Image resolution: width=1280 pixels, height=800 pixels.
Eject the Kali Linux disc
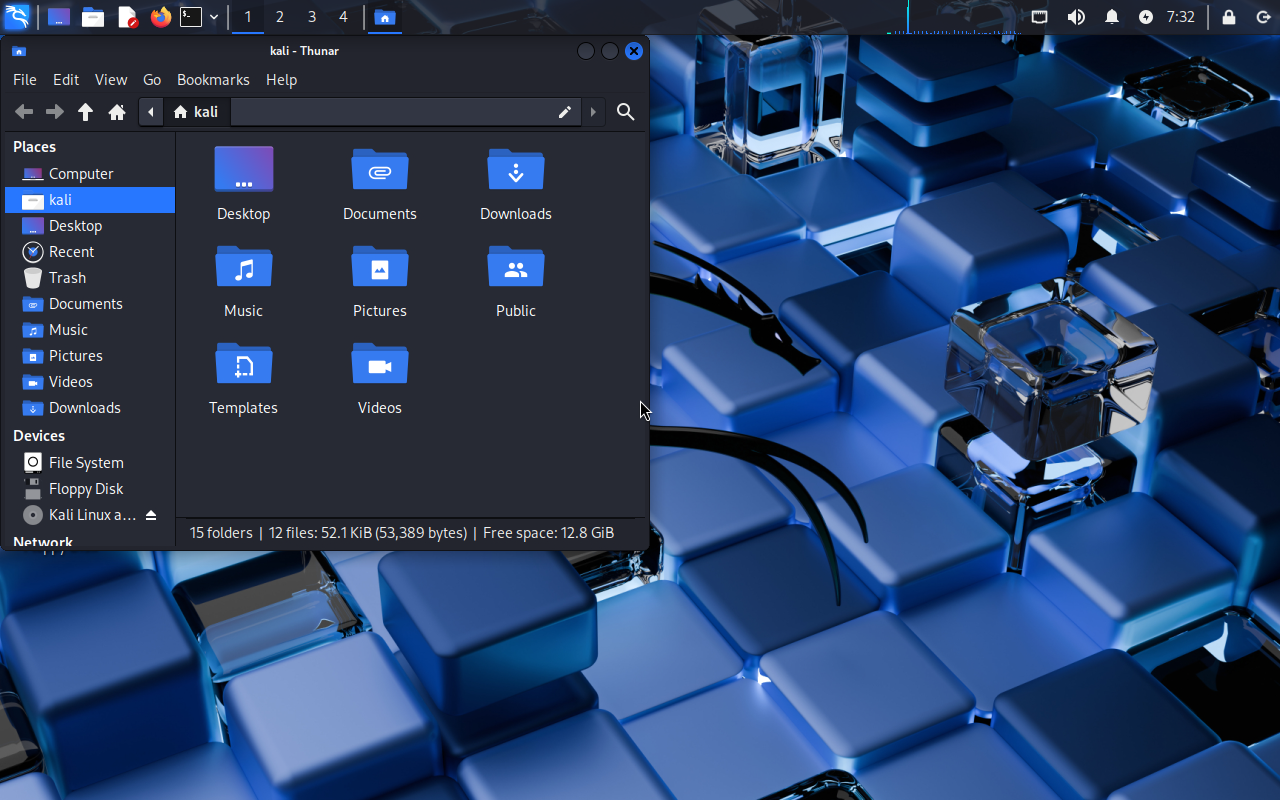(x=151, y=515)
